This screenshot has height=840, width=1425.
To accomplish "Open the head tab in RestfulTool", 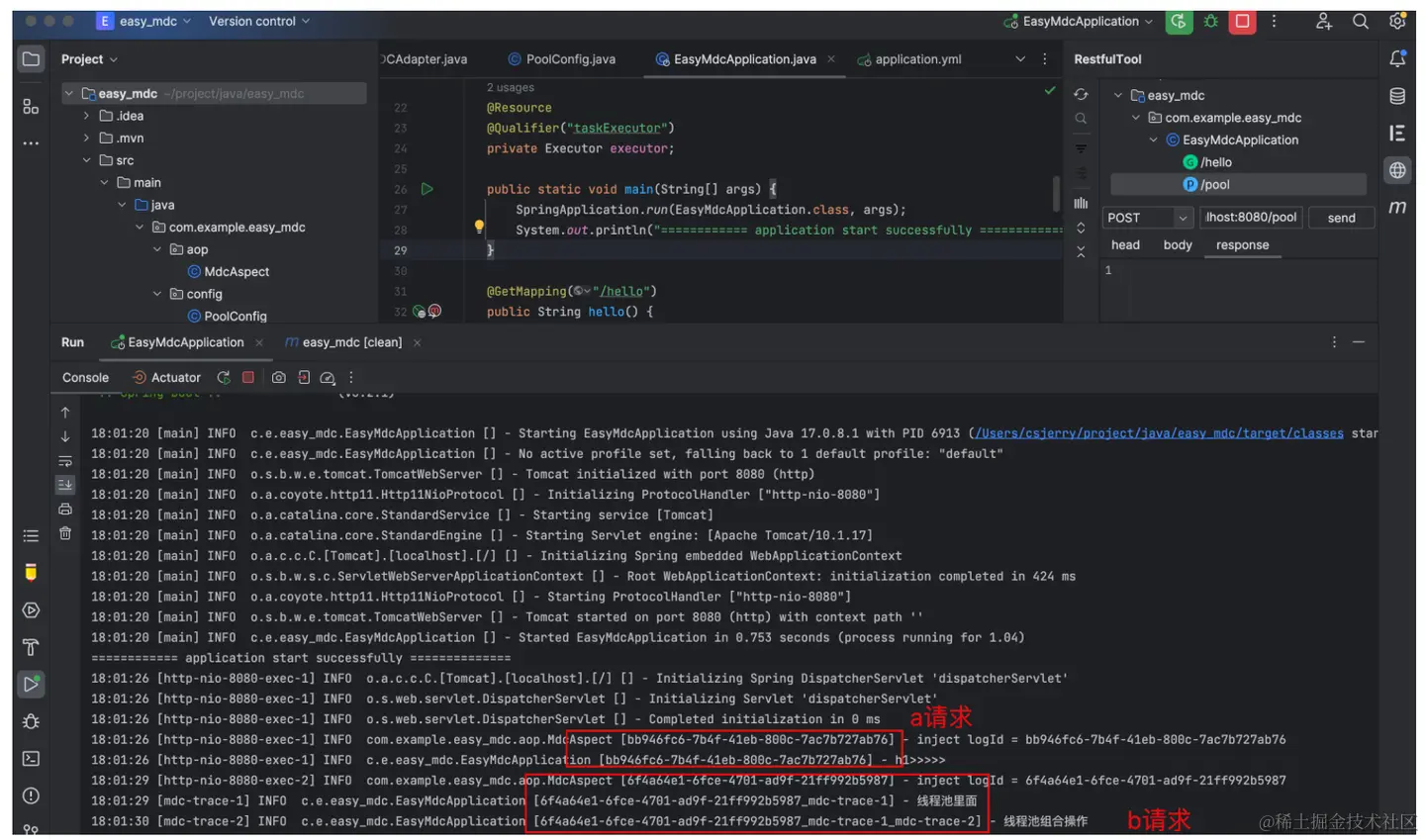I will (1125, 245).
